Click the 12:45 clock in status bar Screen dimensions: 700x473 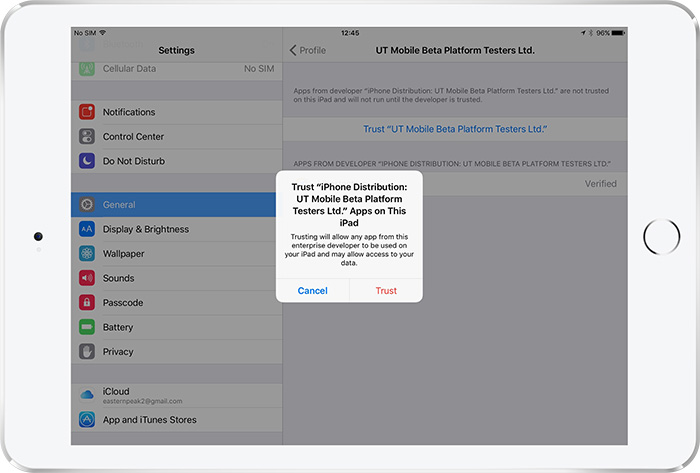tap(350, 33)
